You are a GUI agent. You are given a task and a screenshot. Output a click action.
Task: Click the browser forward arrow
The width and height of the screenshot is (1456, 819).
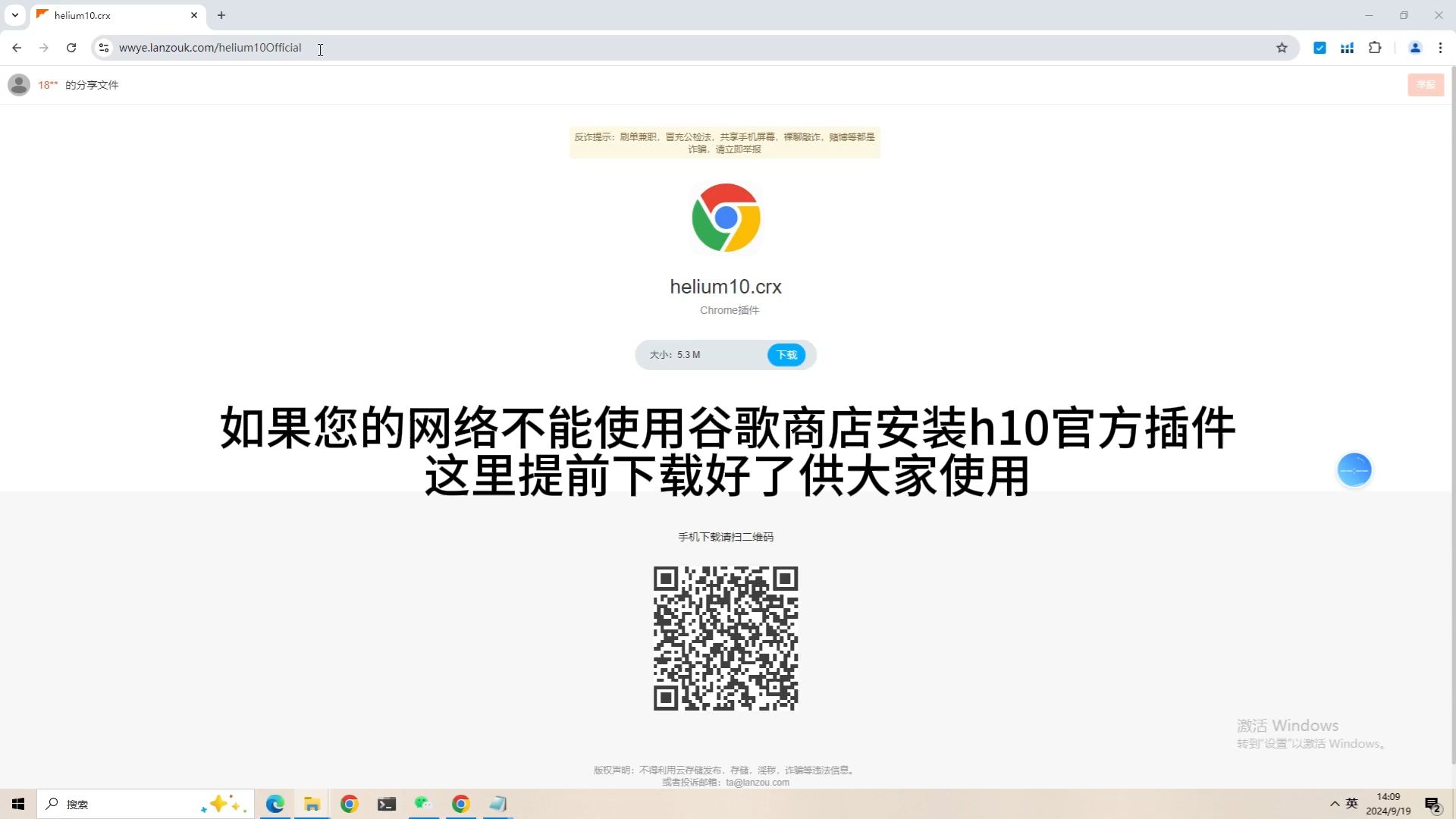click(x=44, y=48)
